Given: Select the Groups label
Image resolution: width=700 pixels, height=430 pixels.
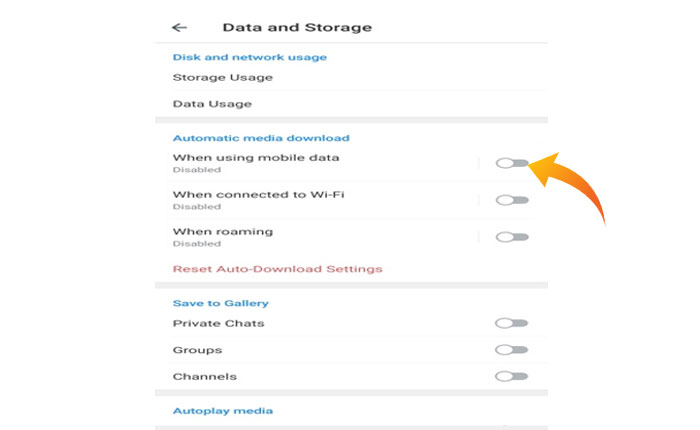Looking at the screenshot, I should point(197,350).
